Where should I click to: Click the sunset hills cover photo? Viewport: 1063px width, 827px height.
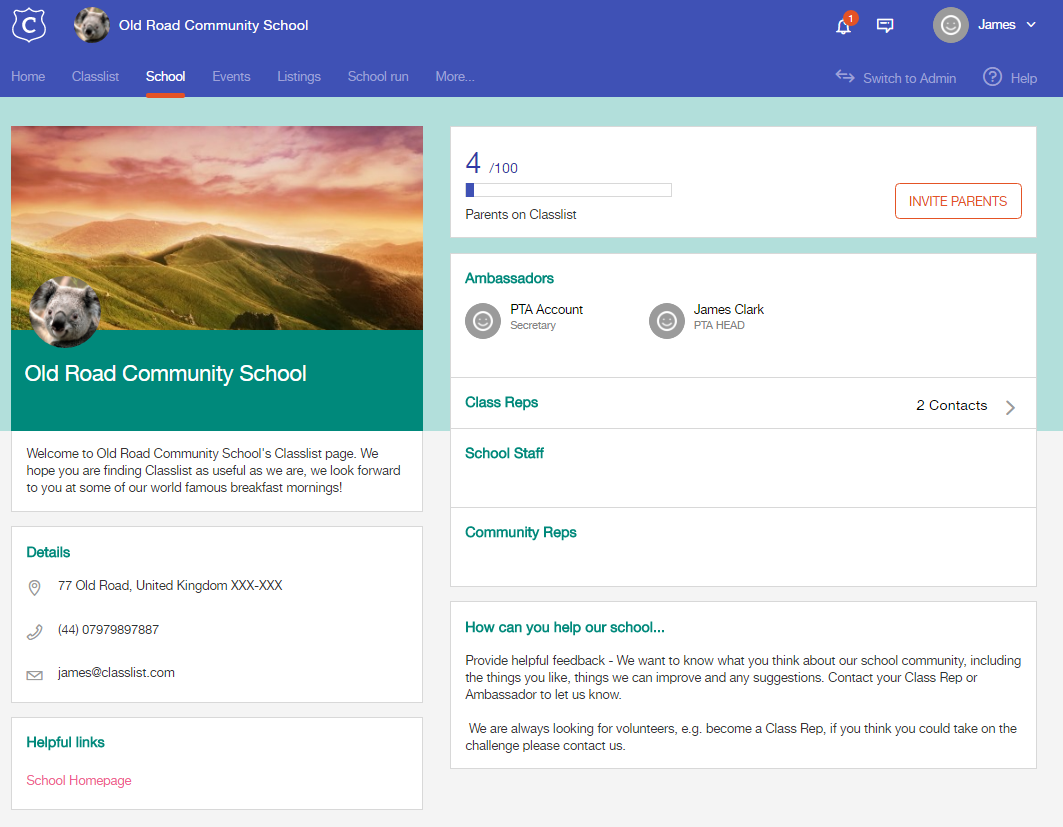click(217, 228)
